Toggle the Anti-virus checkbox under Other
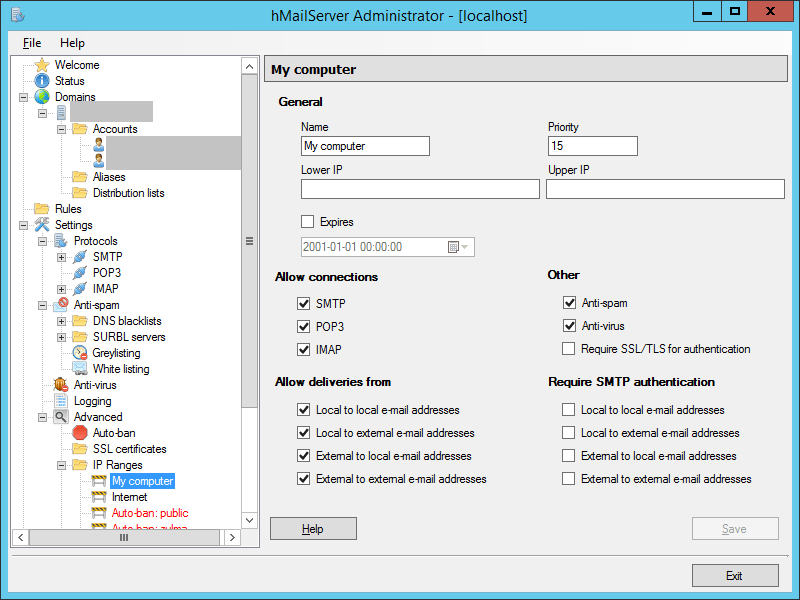The image size is (800, 600). pyautogui.click(x=569, y=326)
